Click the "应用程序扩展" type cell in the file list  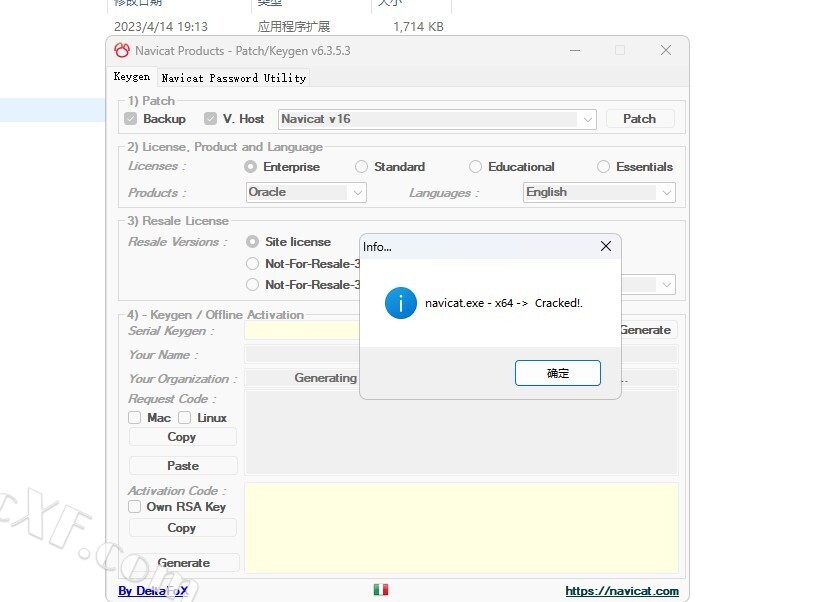click(x=294, y=27)
